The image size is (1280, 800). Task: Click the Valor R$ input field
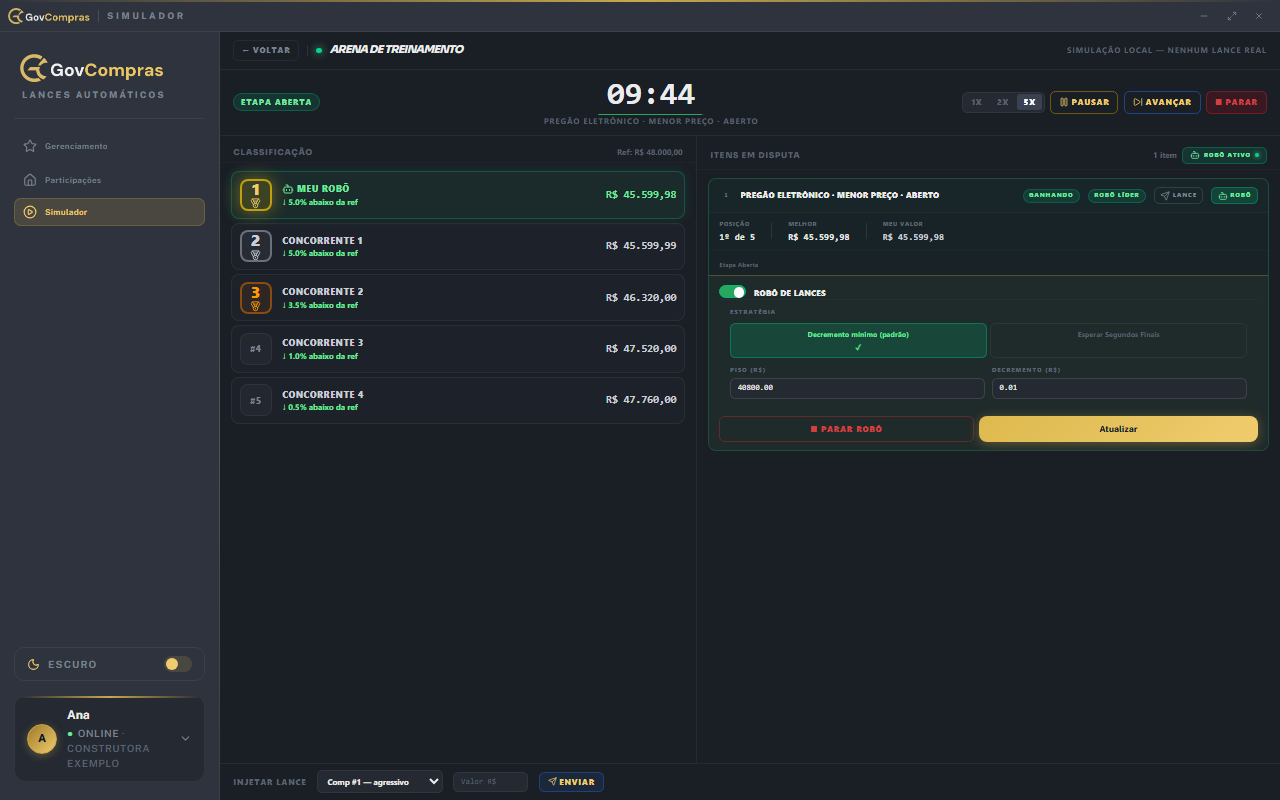pos(490,782)
